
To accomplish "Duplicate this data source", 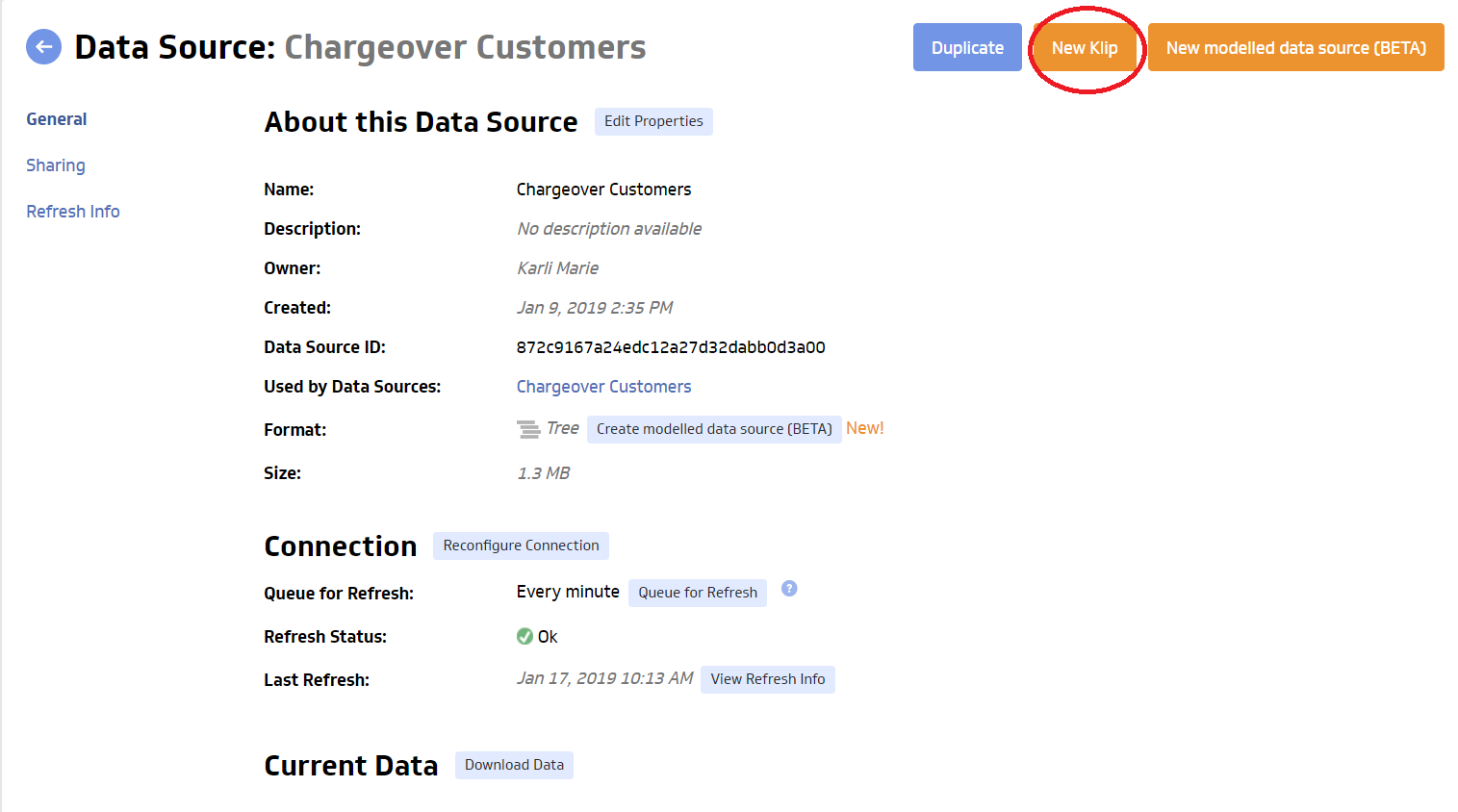I will coord(967,47).
